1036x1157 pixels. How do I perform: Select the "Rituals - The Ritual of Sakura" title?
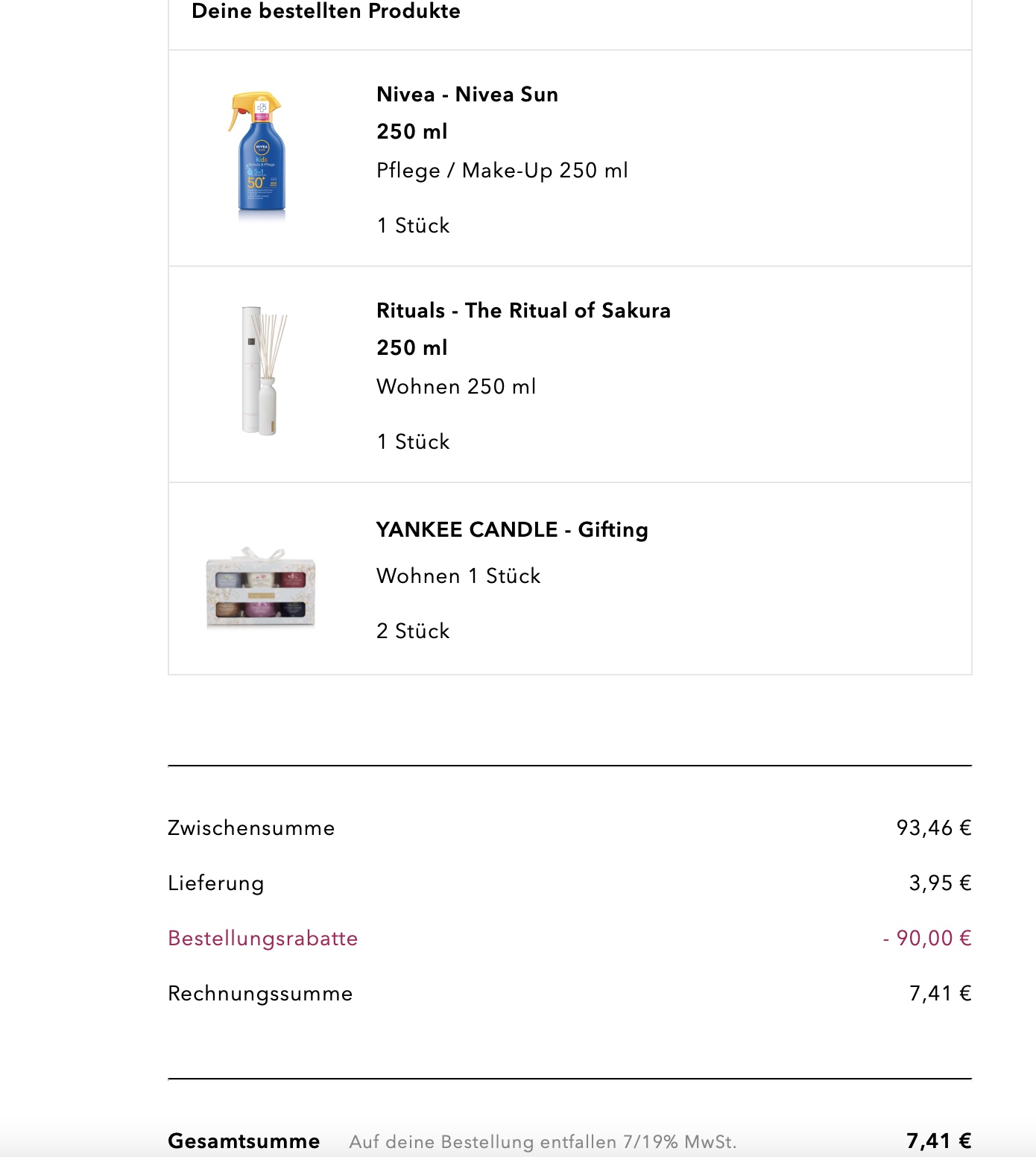(x=523, y=311)
